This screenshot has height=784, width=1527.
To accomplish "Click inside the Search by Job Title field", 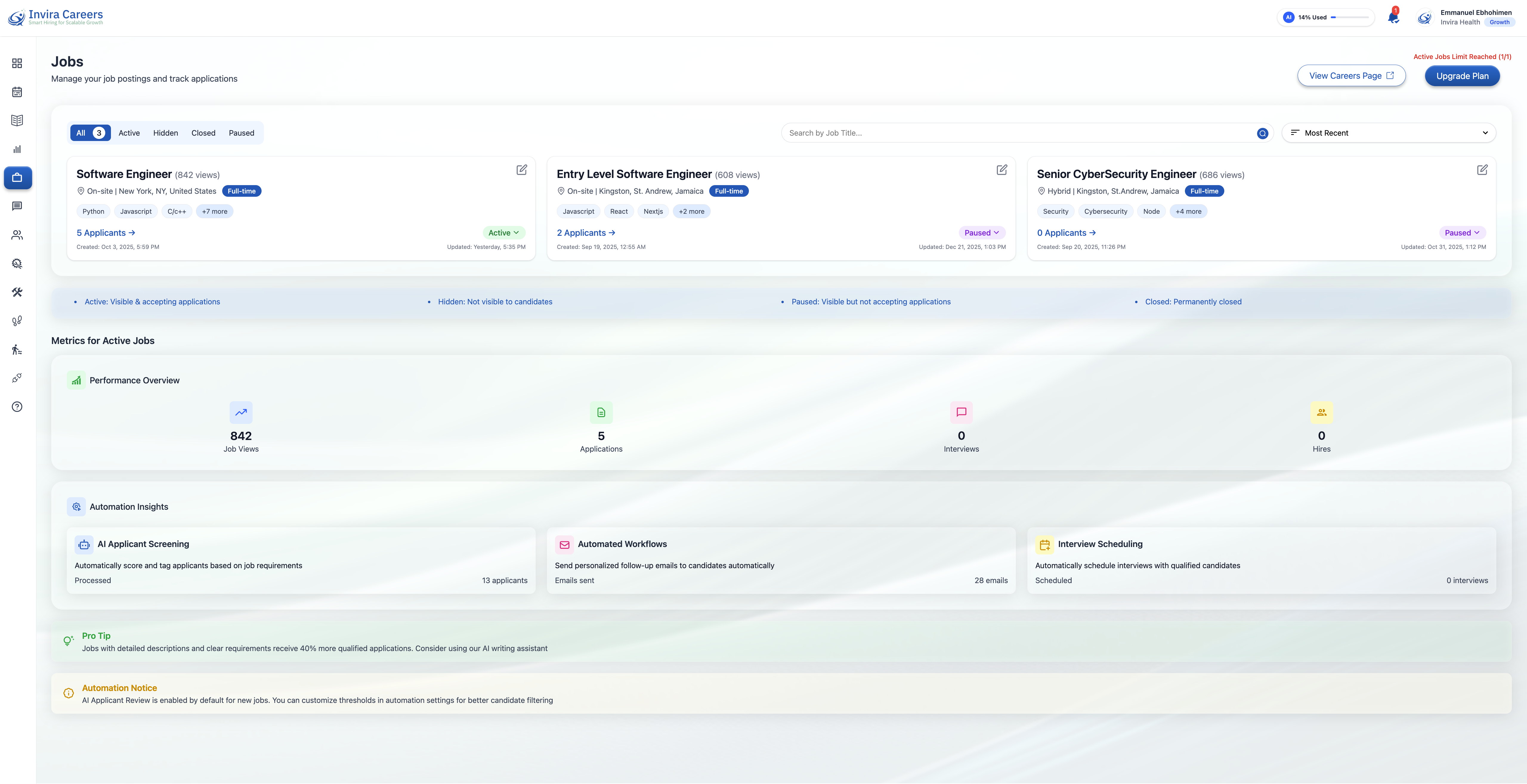I will coord(1008,132).
